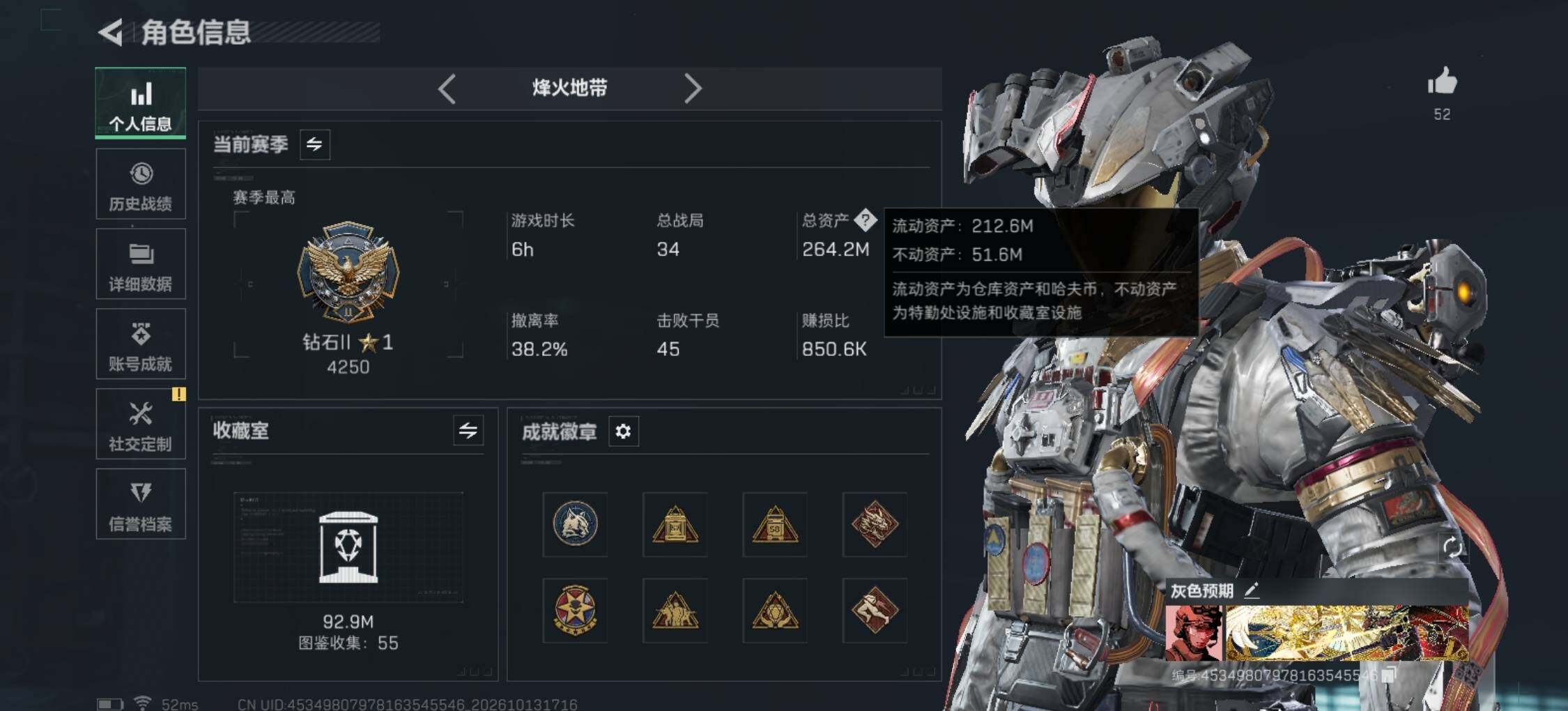Open the 个人信息 tab
Image resolution: width=1568 pixels, height=711 pixels.
tap(141, 103)
